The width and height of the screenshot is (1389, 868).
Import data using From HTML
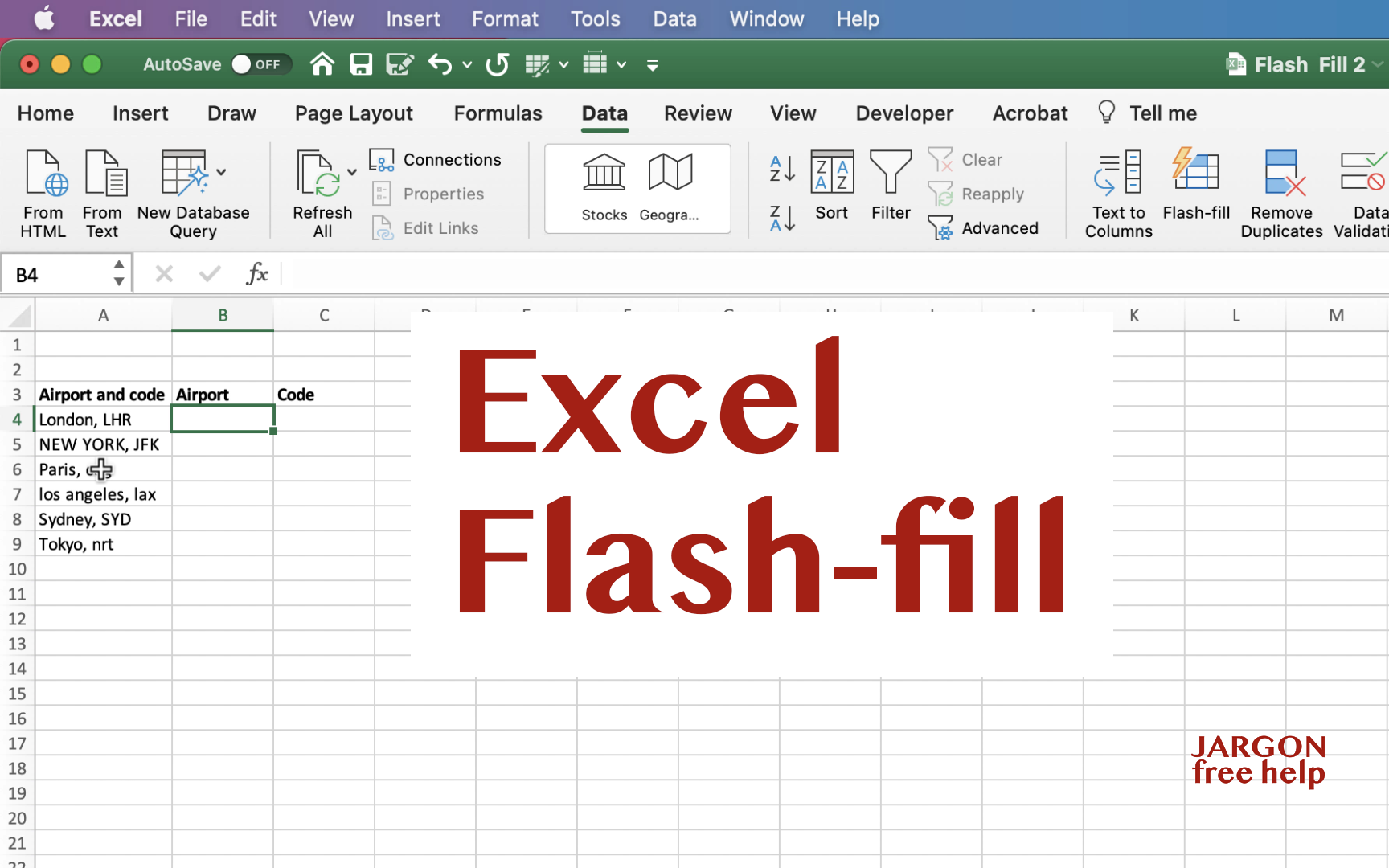(x=43, y=193)
